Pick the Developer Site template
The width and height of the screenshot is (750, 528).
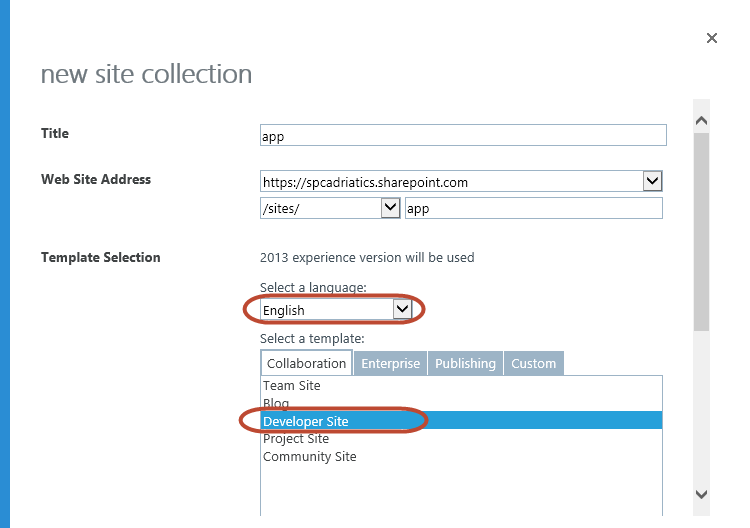click(306, 421)
